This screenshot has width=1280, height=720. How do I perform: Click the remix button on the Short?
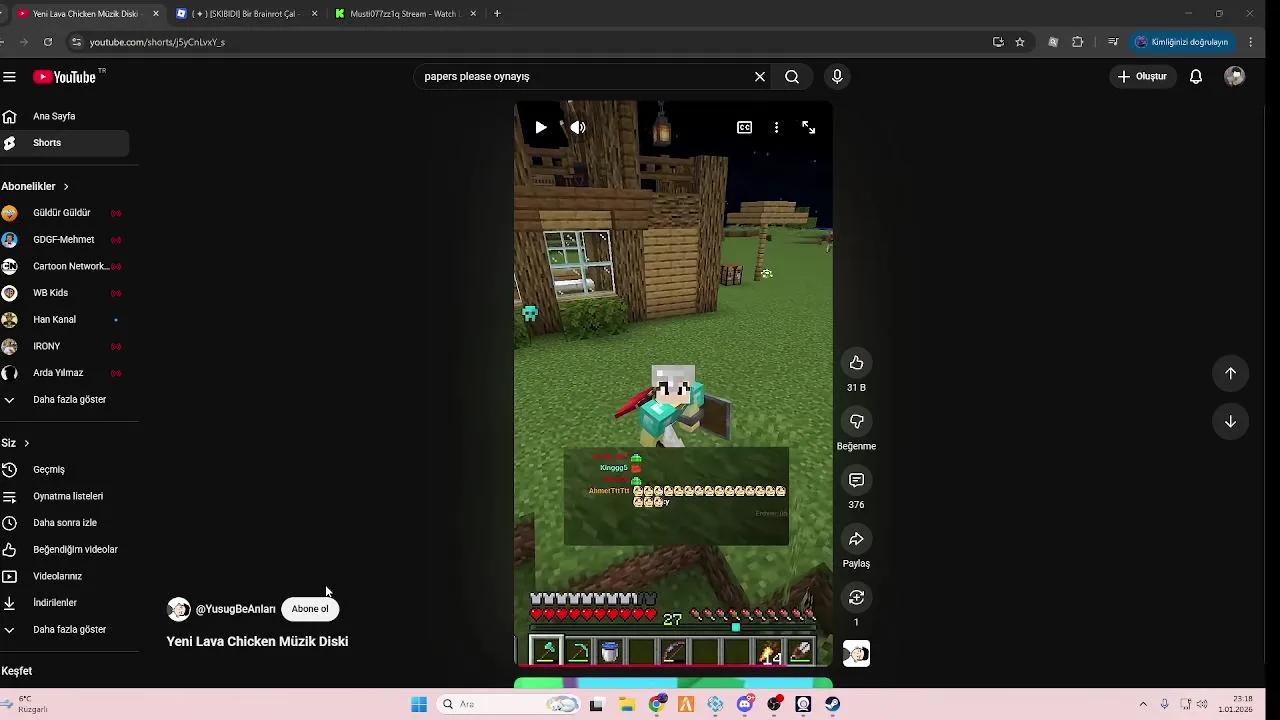[856, 598]
